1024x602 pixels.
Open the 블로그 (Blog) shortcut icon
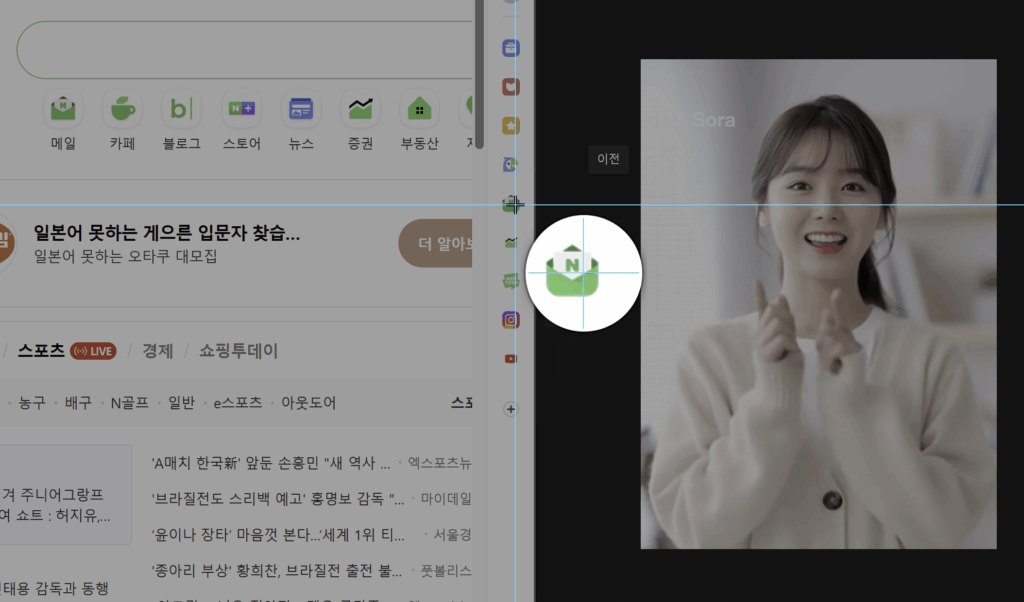(x=181, y=108)
